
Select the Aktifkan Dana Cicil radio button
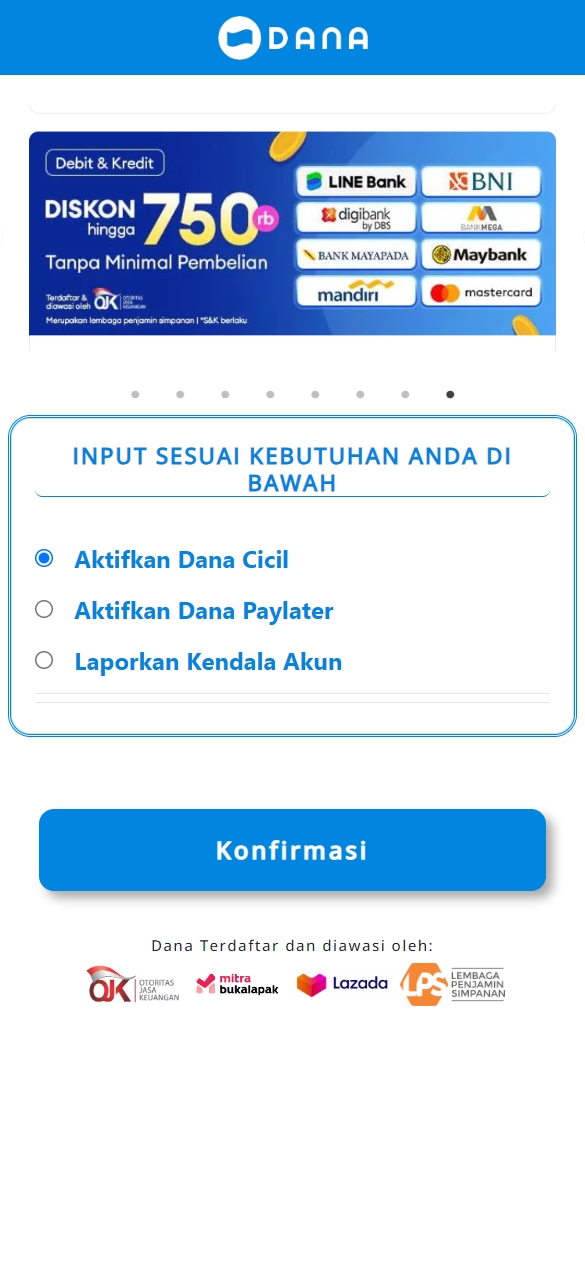pos(44,558)
